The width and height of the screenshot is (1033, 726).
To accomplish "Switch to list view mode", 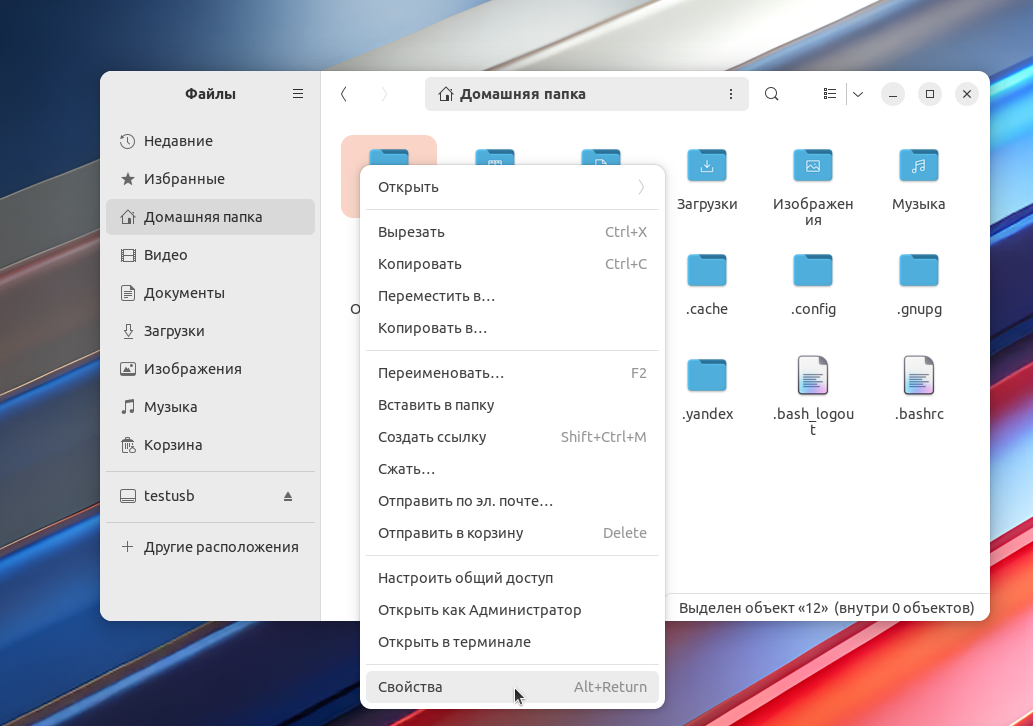I will point(830,94).
